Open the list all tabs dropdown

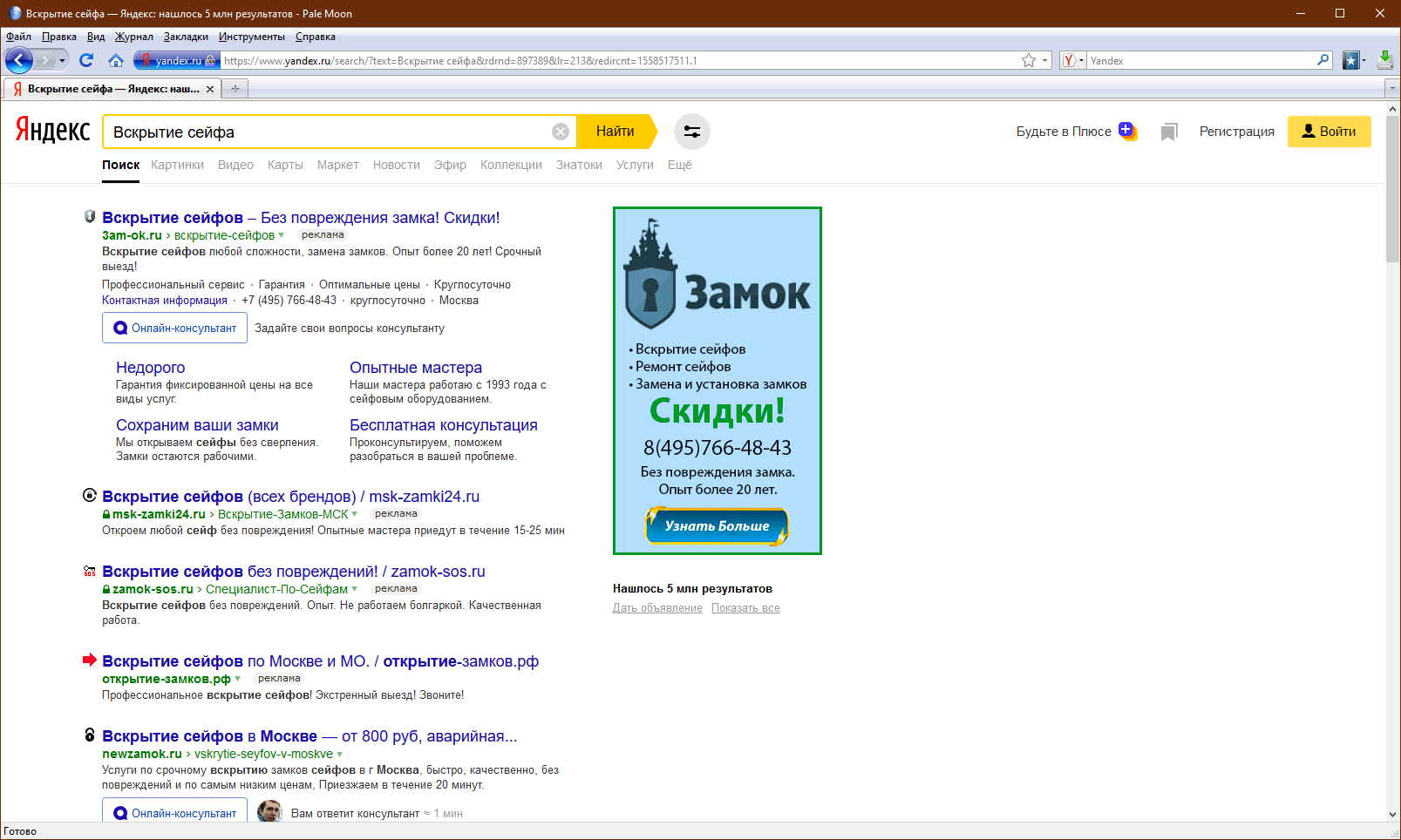pyautogui.click(x=1391, y=89)
